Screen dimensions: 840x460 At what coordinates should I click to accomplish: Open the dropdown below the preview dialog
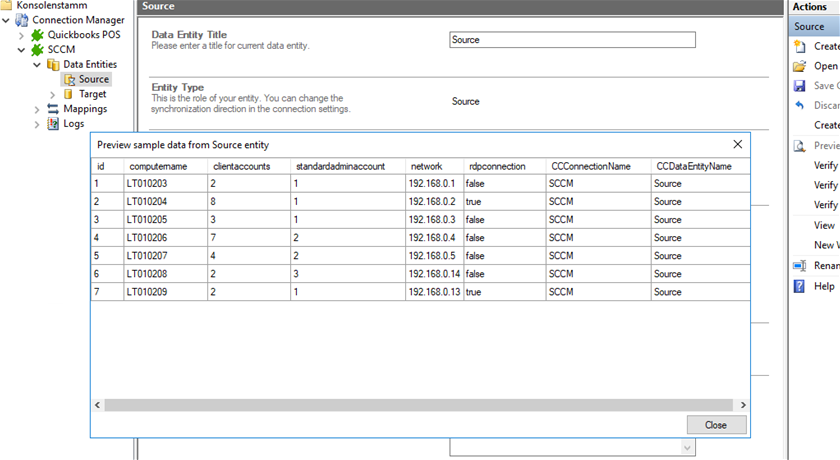tap(688, 449)
